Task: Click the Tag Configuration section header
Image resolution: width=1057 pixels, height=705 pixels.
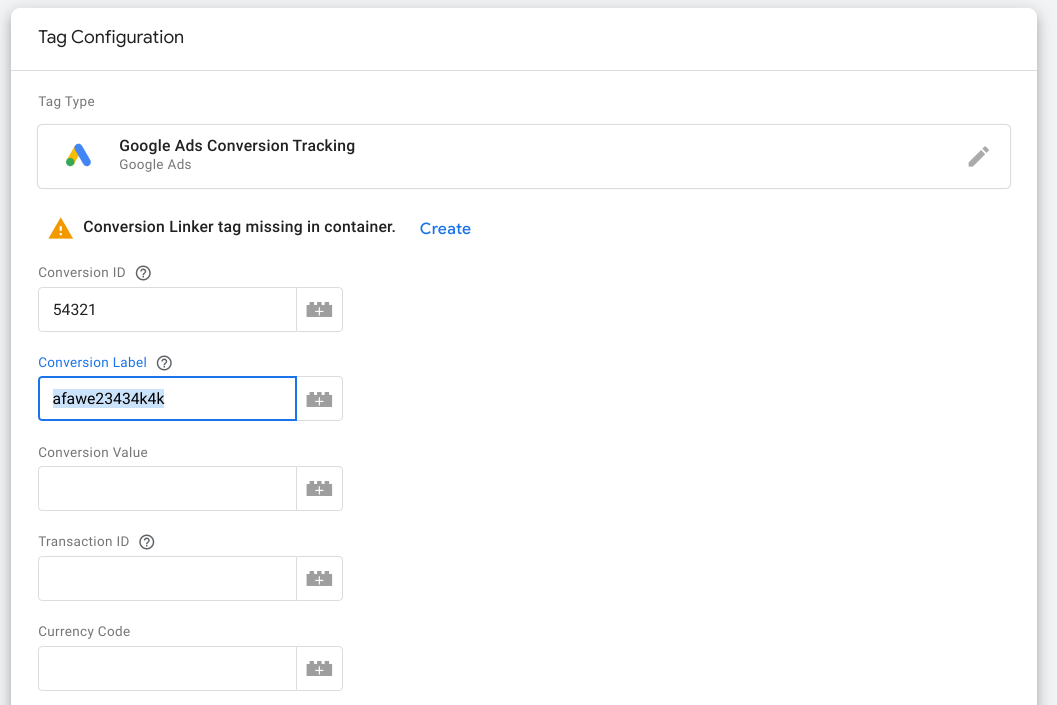Action: (x=111, y=37)
